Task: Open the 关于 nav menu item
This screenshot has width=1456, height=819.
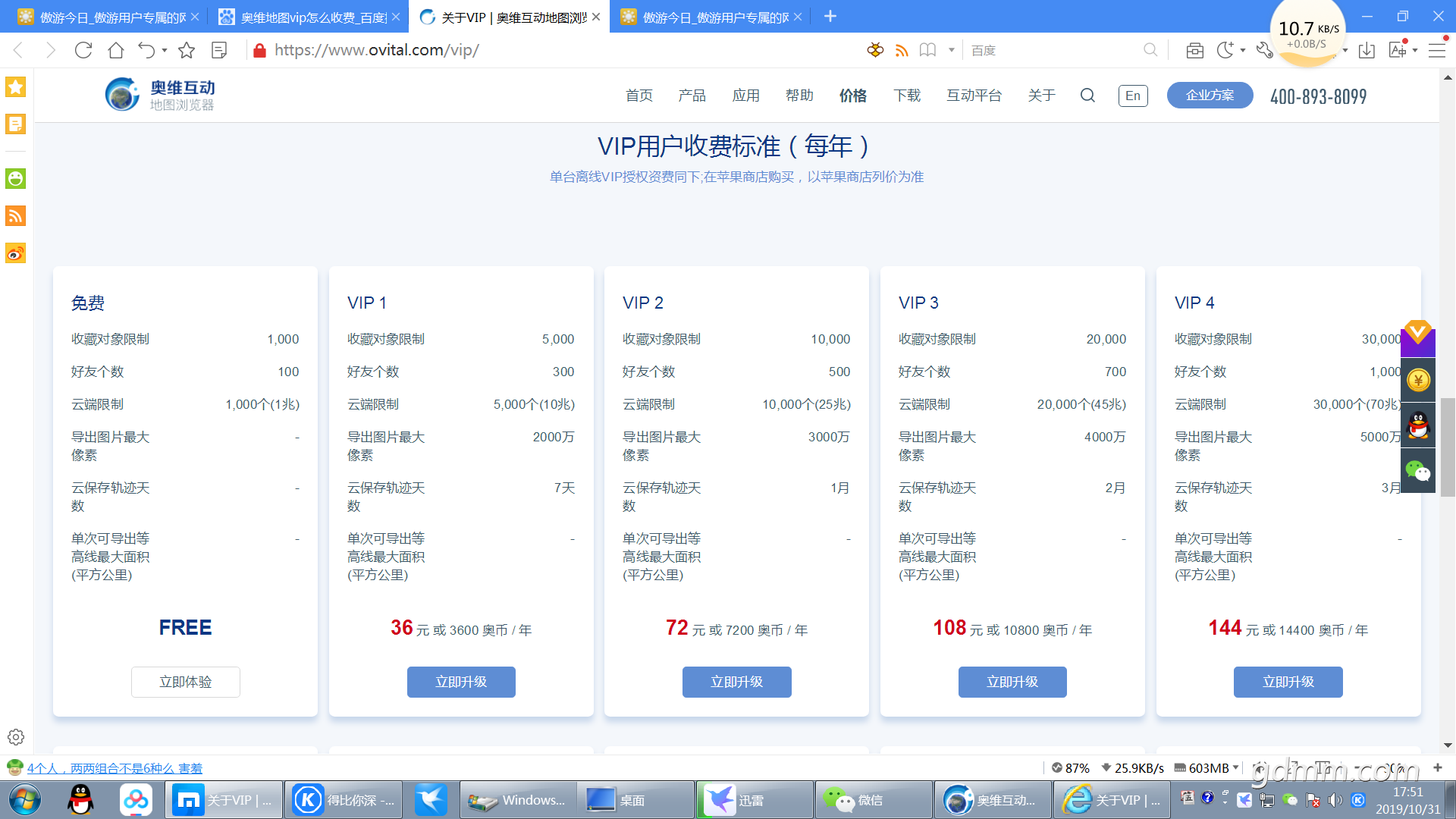Action: tap(1041, 96)
